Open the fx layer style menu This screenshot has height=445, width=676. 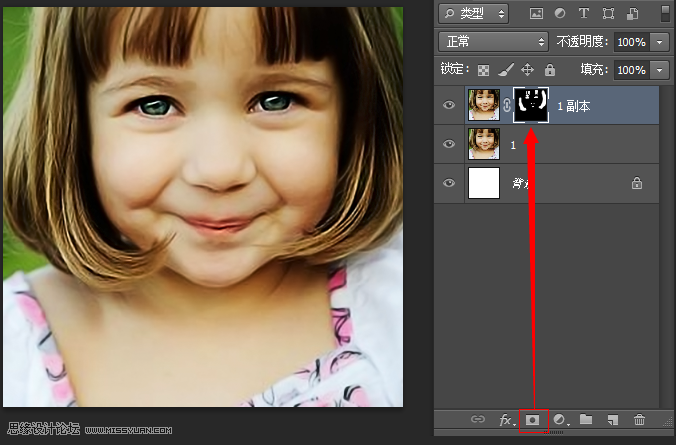point(506,420)
